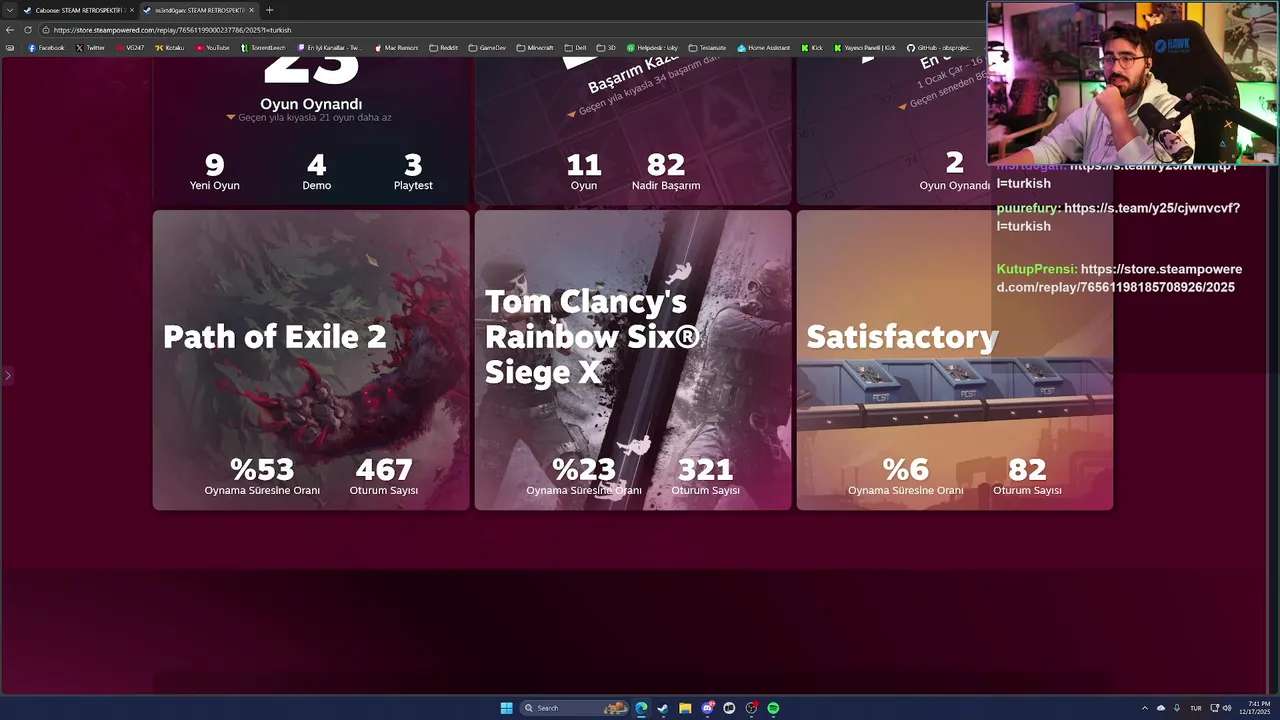1280x720 pixels.
Task: Open the volume icon in system tray
Action: click(1227, 708)
